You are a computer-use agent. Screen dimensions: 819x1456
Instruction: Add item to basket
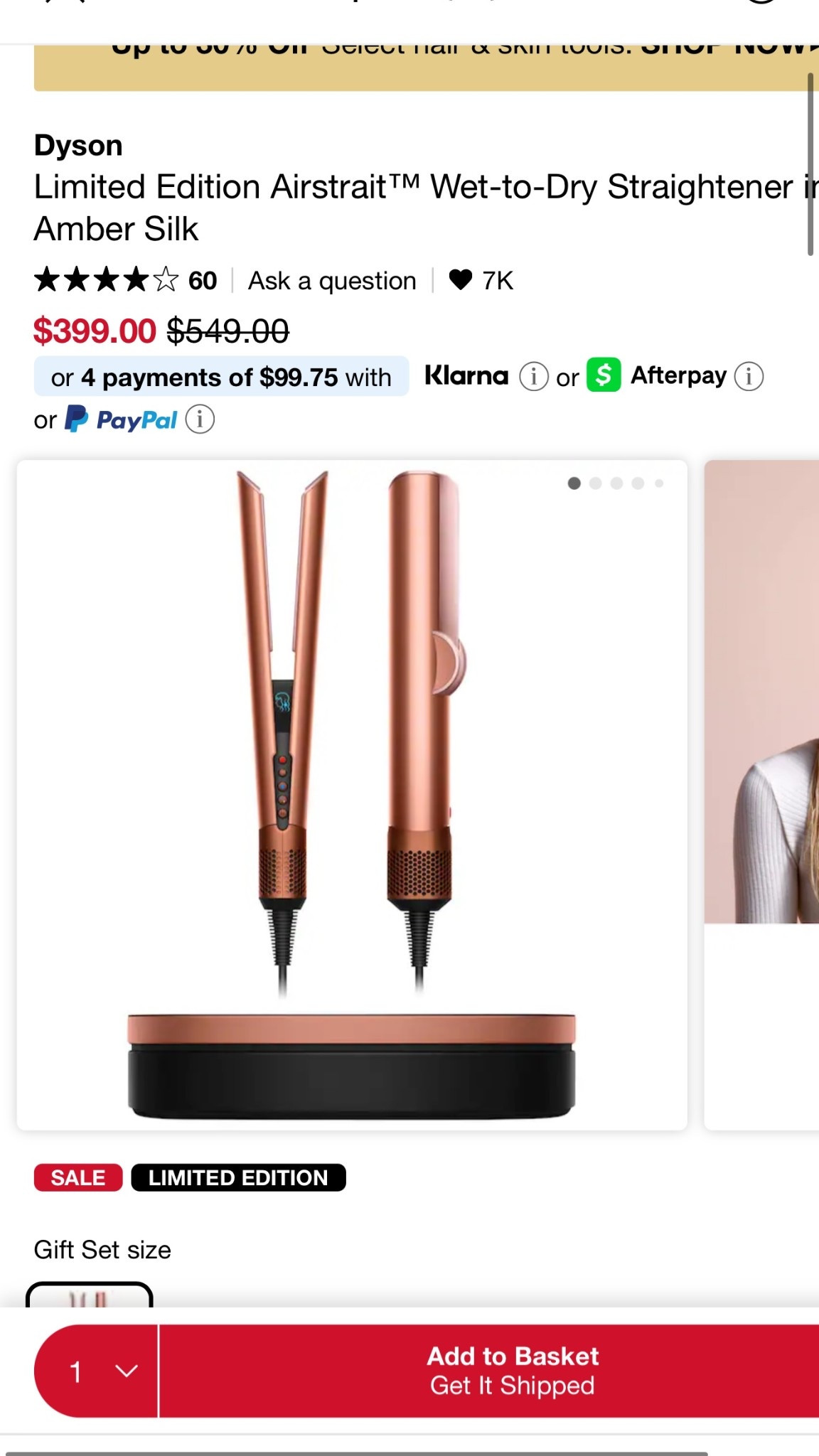[x=512, y=1371]
